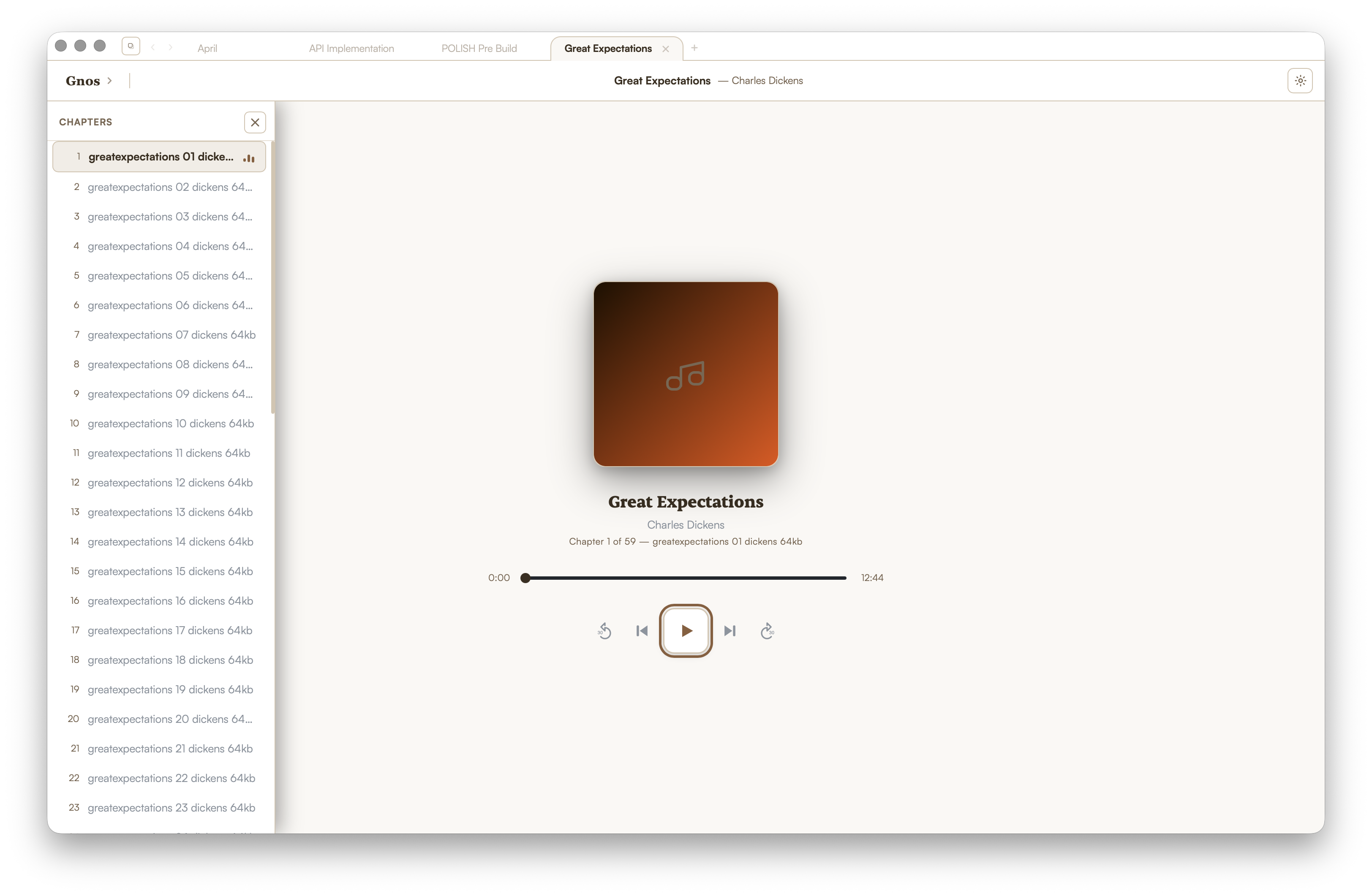Select chapter 6 greatexpectations 06

[x=159, y=305]
